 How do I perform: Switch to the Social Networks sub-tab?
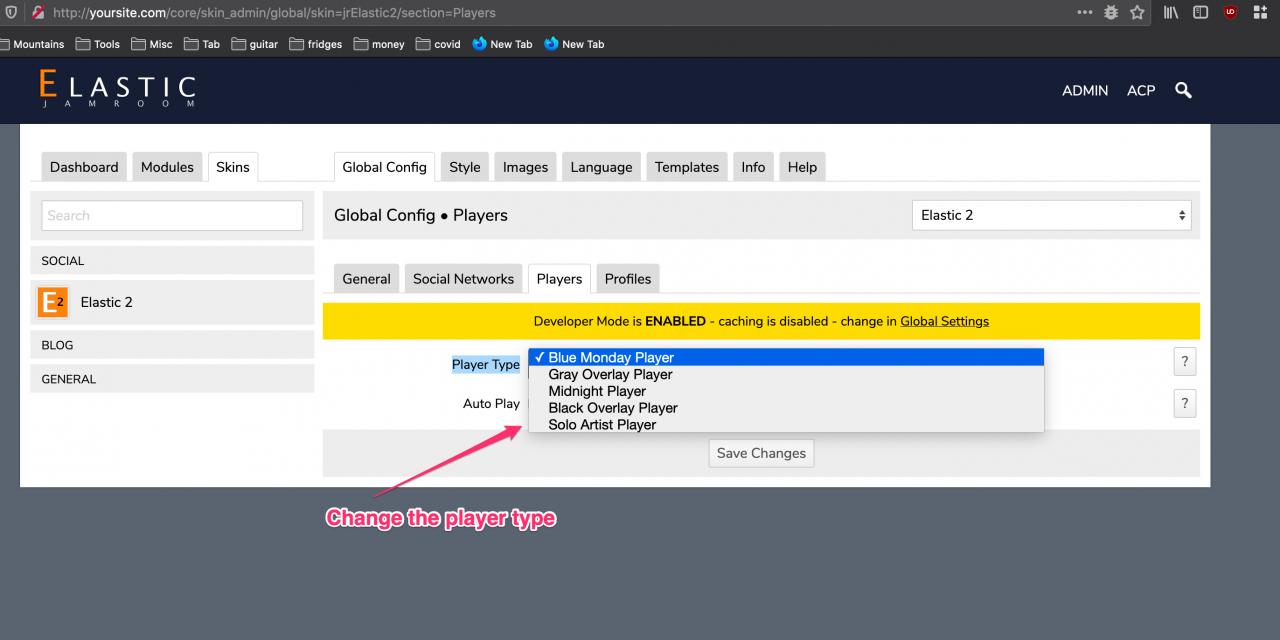(464, 279)
